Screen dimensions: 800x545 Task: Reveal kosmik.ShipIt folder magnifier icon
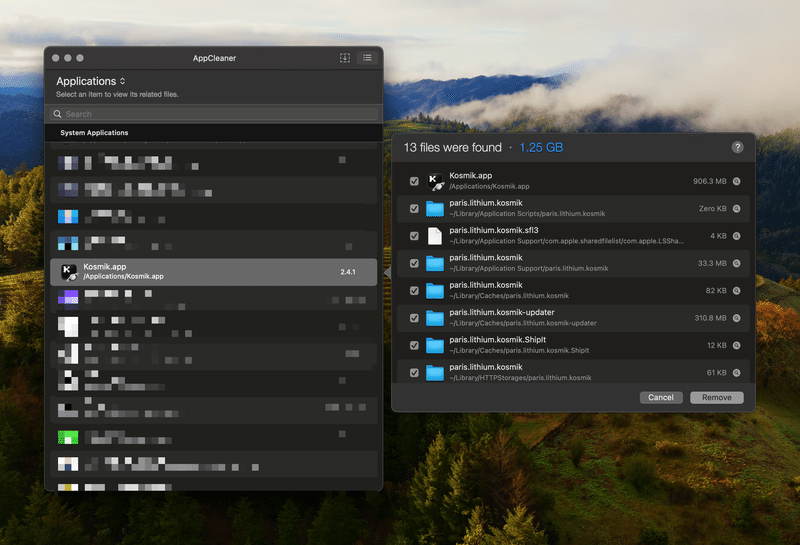[x=737, y=345]
